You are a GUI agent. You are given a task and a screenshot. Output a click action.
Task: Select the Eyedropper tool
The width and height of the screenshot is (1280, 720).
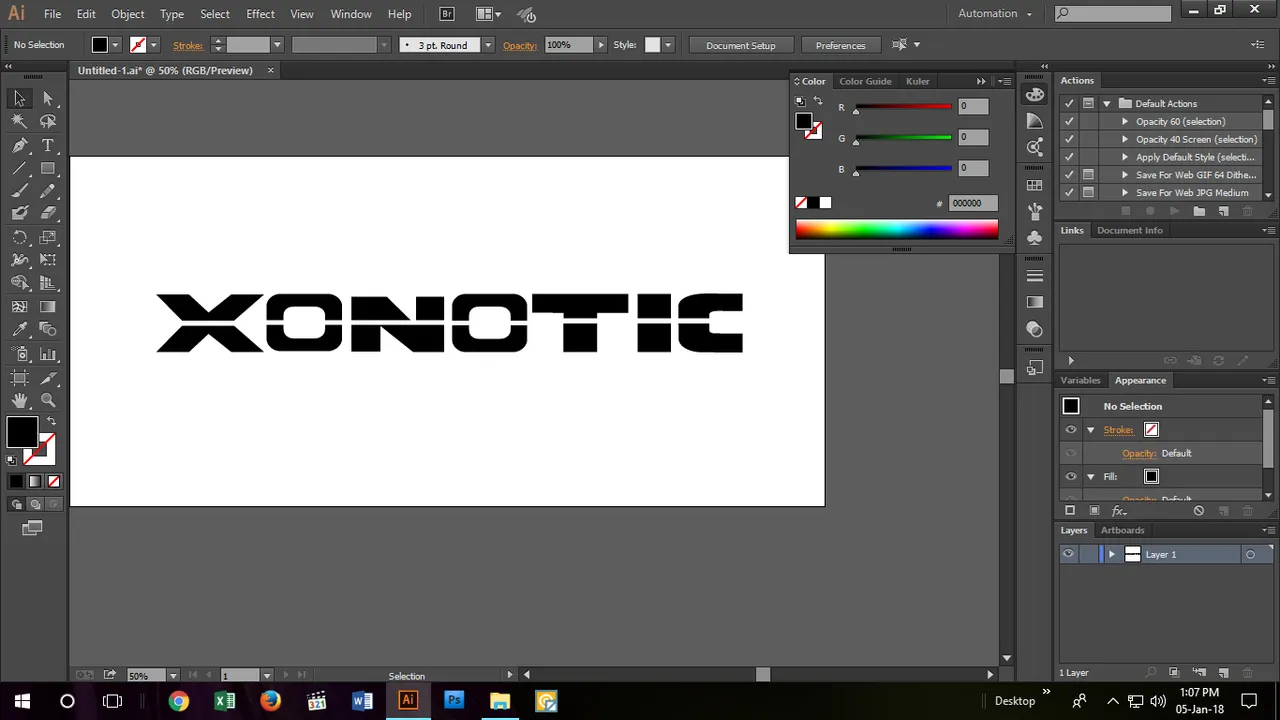click(x=19, y=330)
